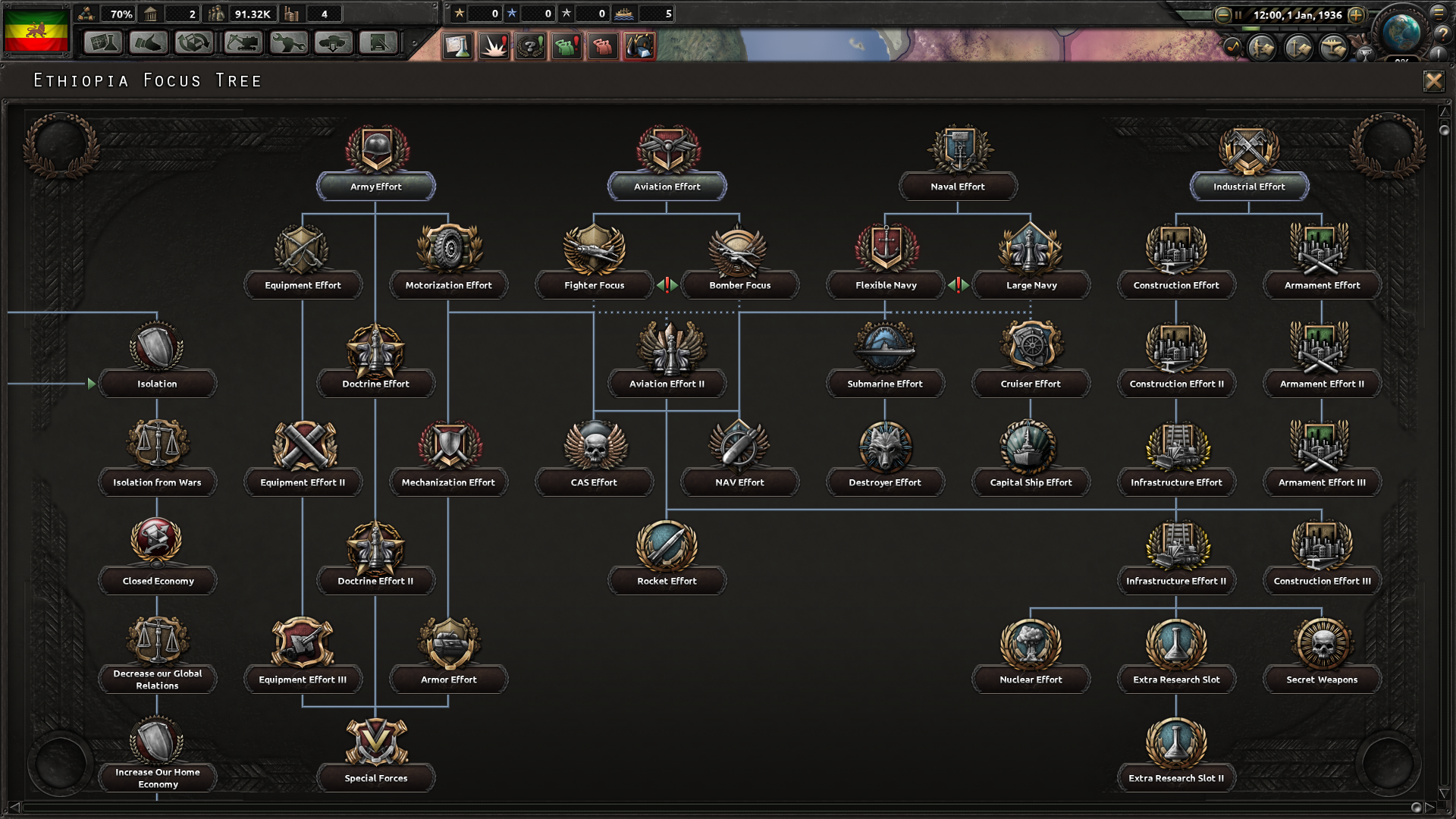The image size is (1456, 819).
Task: Decrease game speed with minus button
Action: coord(1222,14)
